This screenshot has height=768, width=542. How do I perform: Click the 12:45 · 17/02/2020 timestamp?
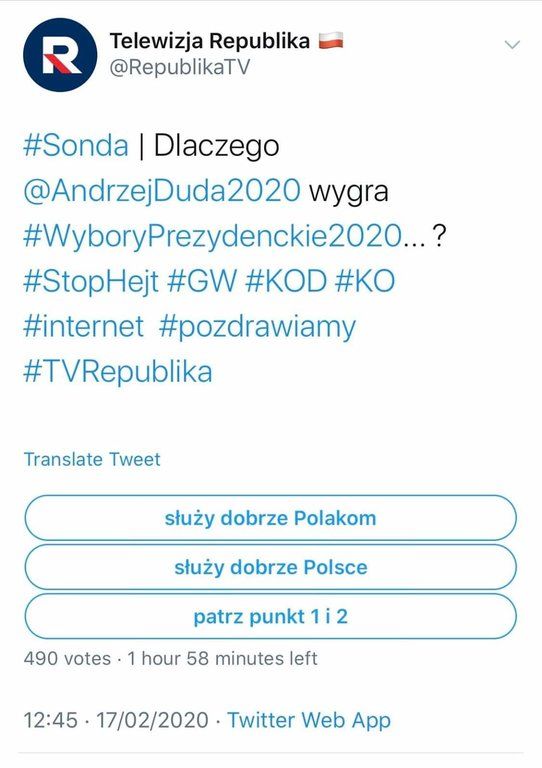116,720
